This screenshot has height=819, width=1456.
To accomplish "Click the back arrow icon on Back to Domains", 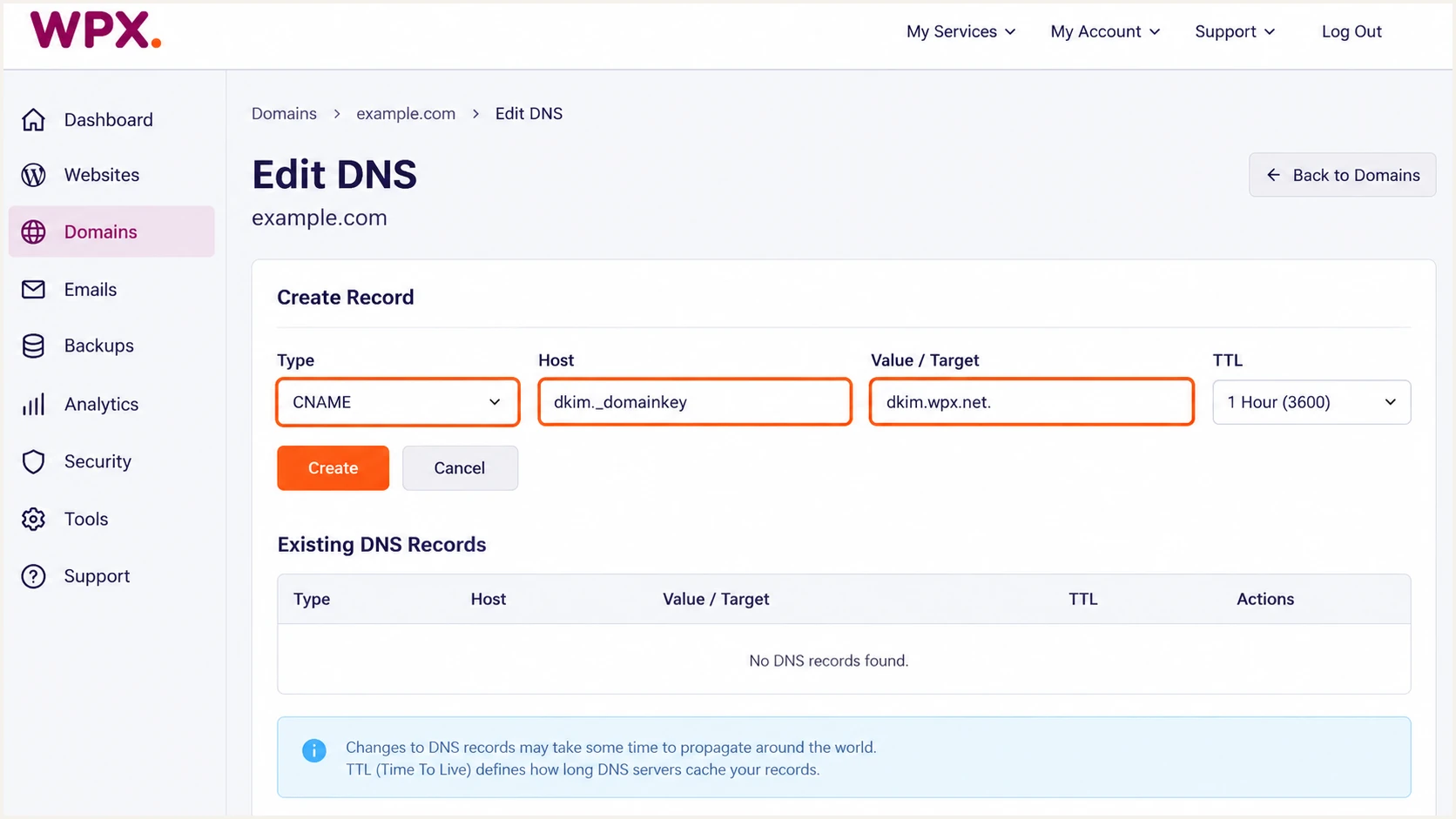I will 1273,175.
